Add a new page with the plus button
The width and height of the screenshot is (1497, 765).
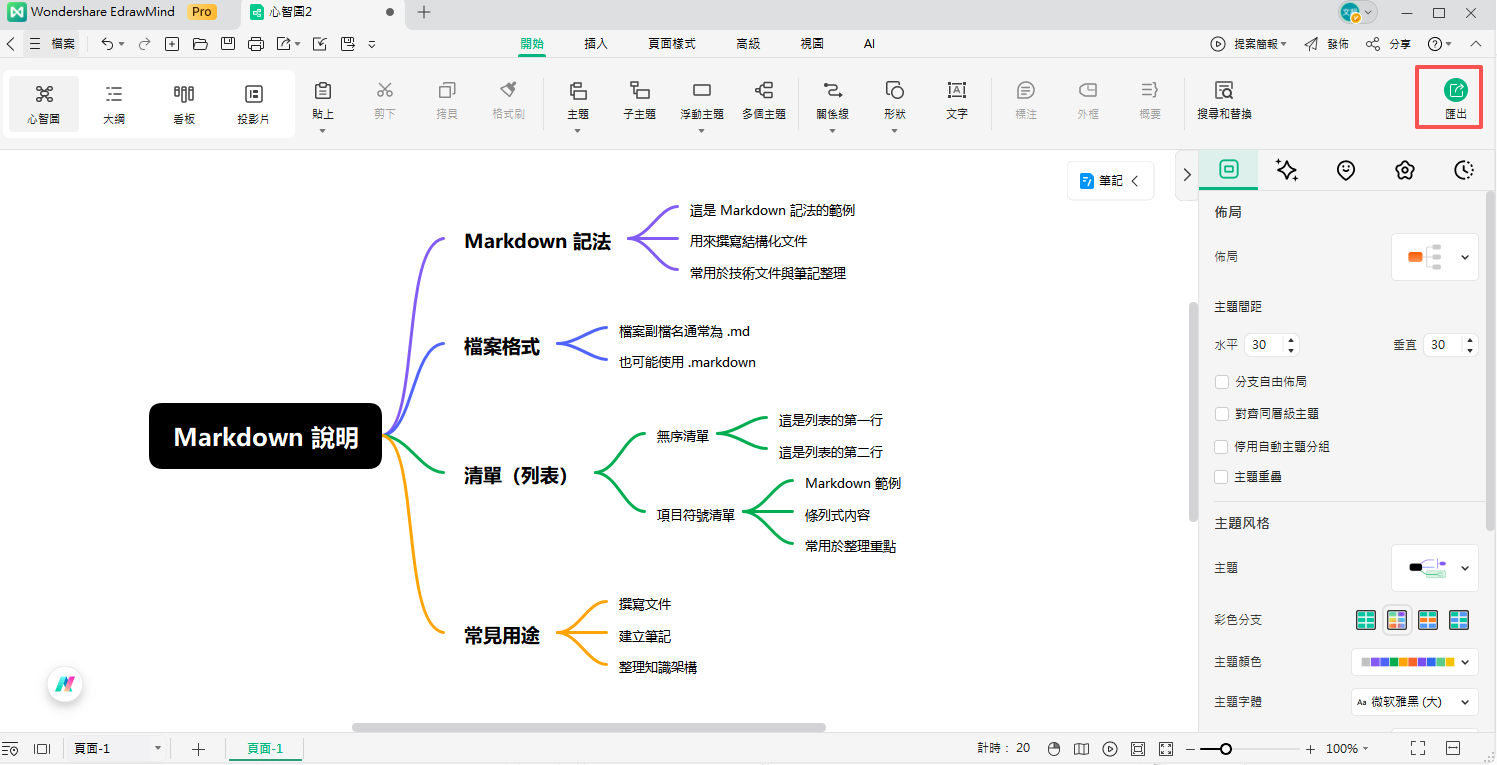click(198, 748)
